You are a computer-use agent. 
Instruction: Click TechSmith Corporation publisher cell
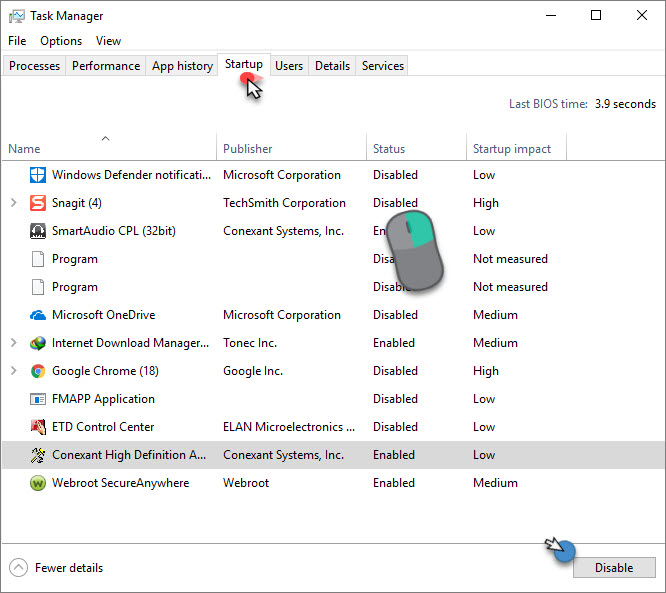point(284,203)
